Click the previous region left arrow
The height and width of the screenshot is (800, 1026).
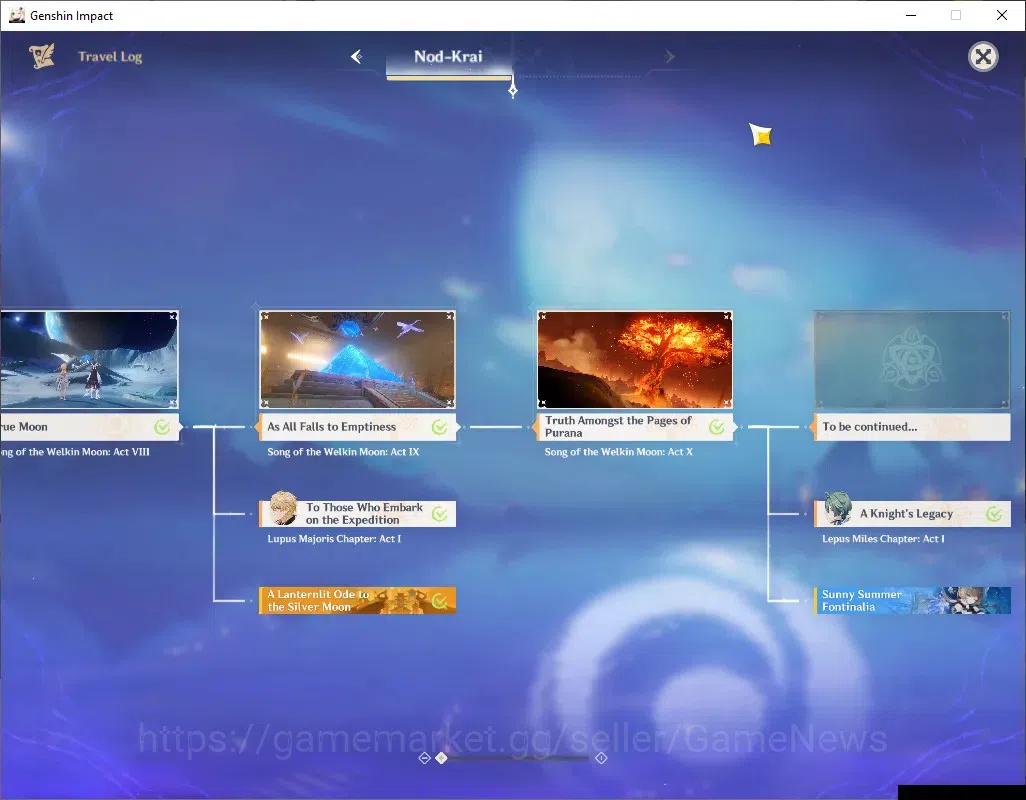click(x=357, y=57)
